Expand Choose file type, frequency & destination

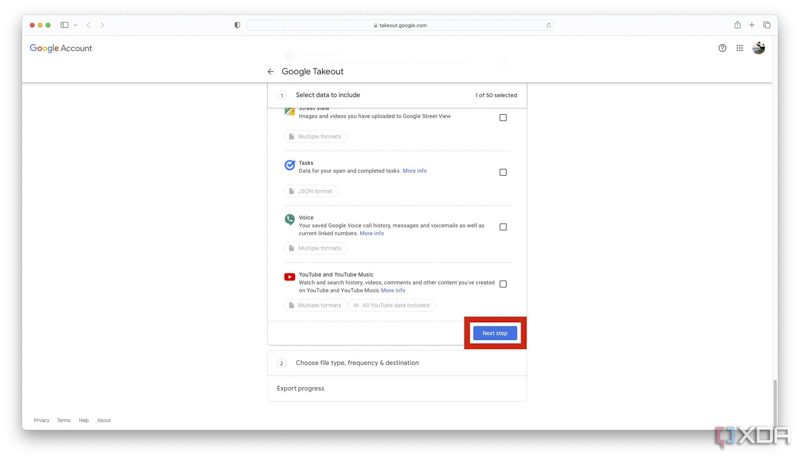pos(357,363)
